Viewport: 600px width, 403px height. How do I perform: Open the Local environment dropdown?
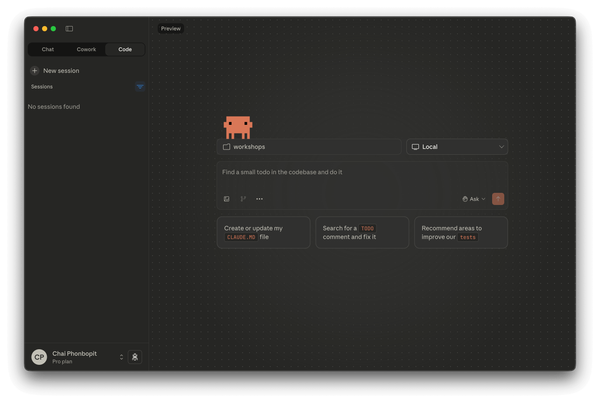click(457, 147)
